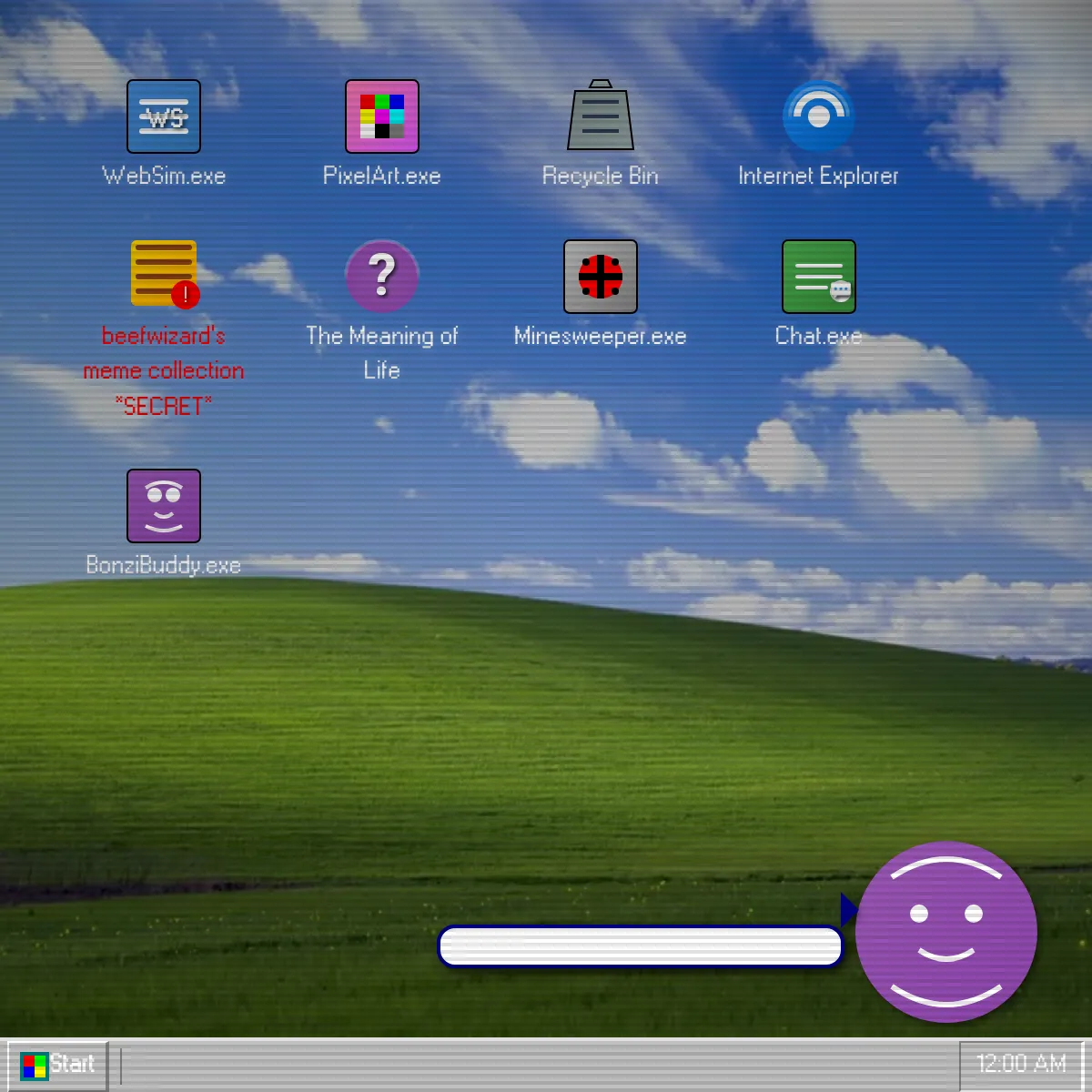
Task: Select the BonziBuddy.exe text label
Action: [164, 565]
